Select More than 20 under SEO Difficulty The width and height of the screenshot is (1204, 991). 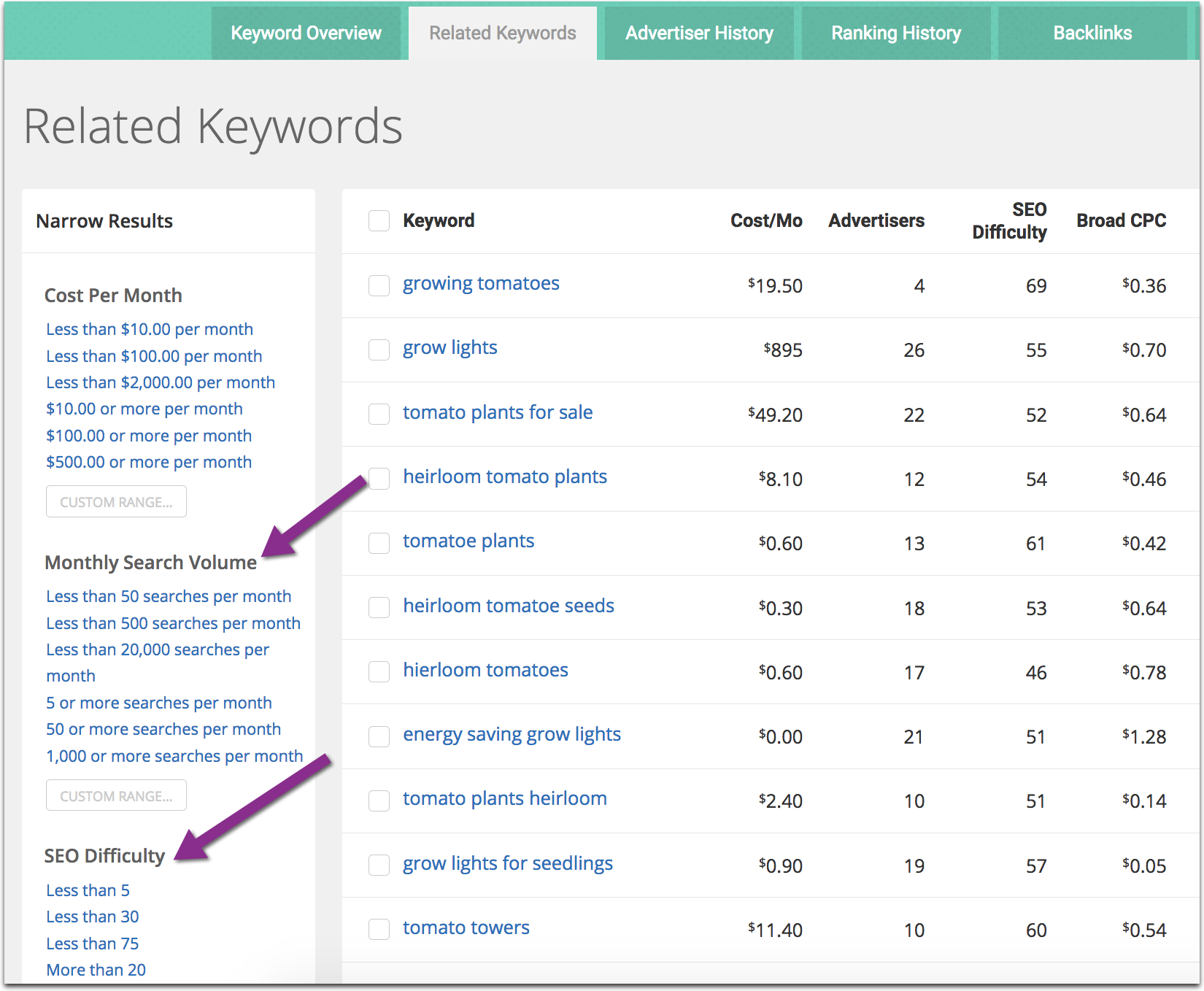coord(96,969)
